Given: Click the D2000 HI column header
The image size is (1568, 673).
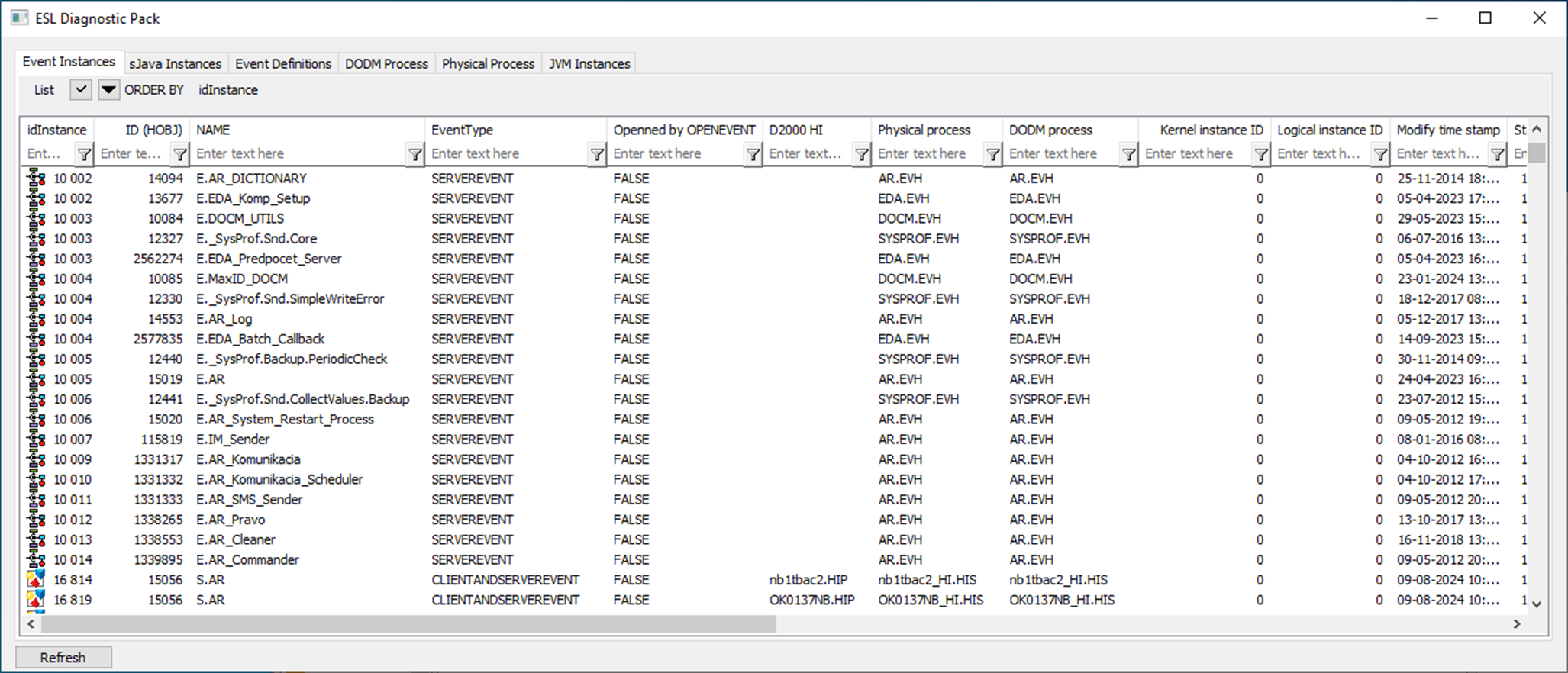Looking at the screenshot, I should [817, 130].
